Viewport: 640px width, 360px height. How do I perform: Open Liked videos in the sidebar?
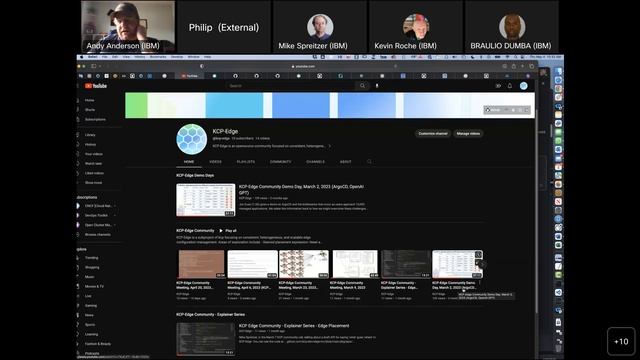[94, 173]
